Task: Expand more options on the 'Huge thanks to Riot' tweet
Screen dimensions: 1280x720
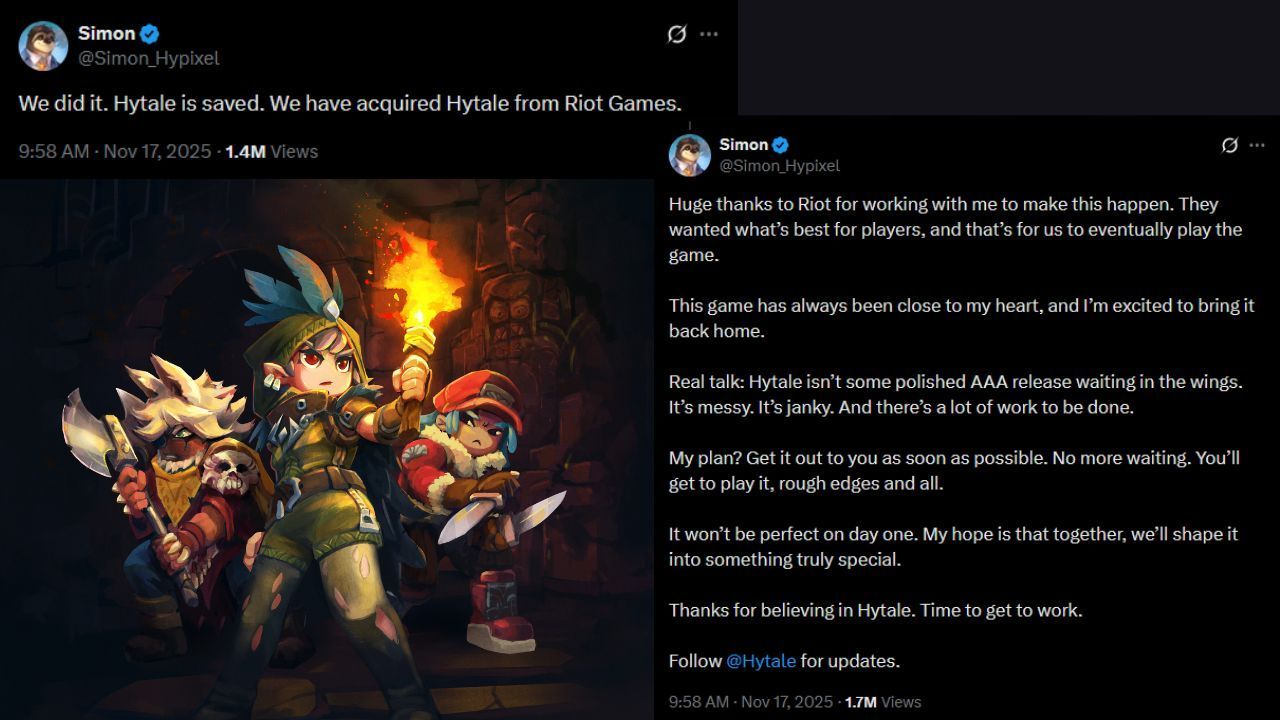Action: [1257, 145]
